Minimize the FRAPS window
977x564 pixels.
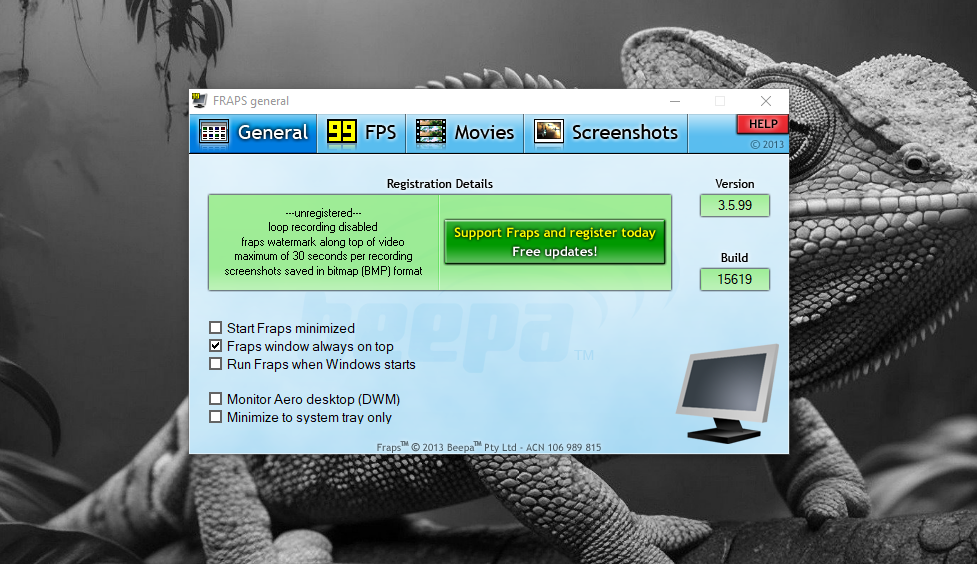pos(674,101)
